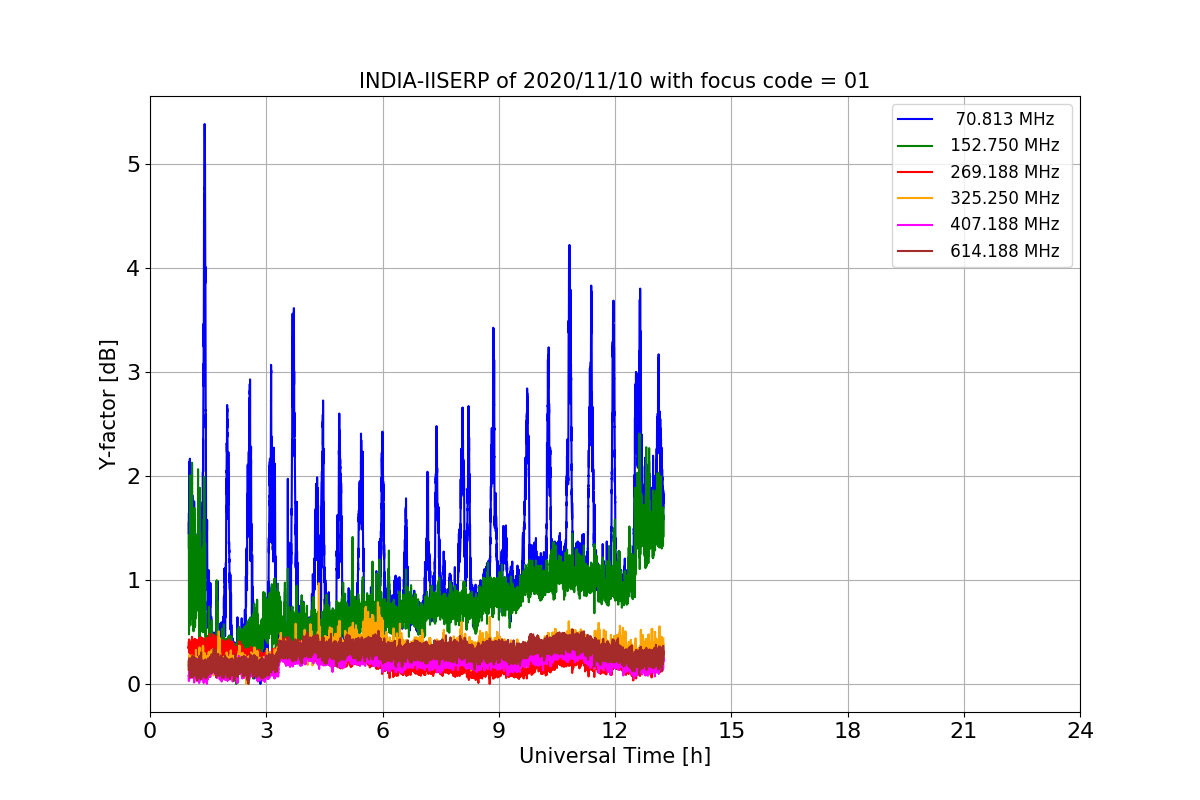Click x-axis tick label 21

pyautogui.click(x=964, y=731)
